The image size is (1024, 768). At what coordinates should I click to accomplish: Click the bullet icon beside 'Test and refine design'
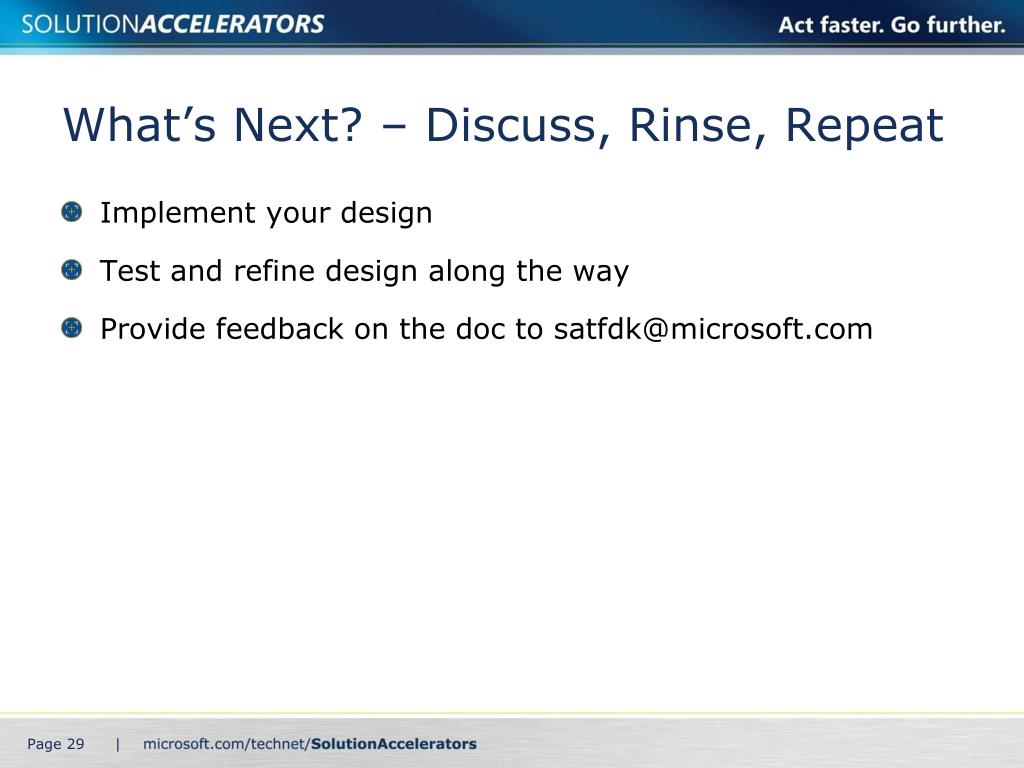pos(72,270)
